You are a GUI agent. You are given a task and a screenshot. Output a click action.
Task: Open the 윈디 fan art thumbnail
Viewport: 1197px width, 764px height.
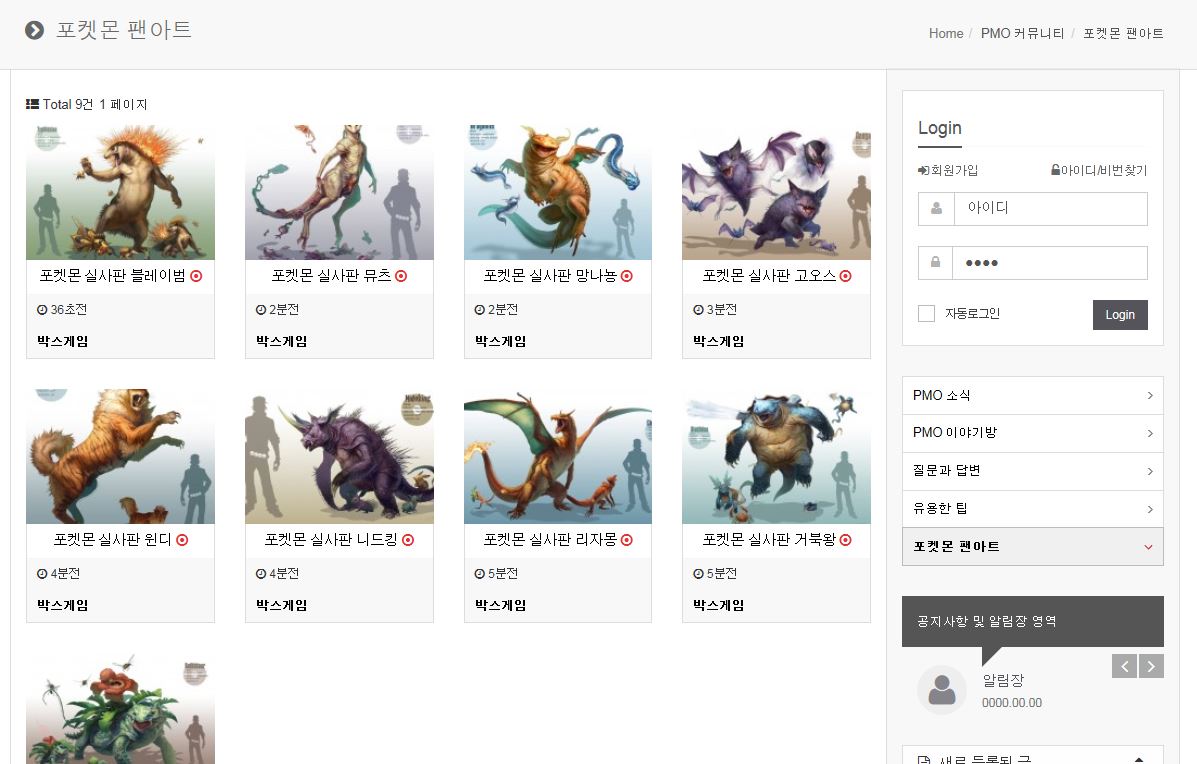pyautogui.click(x=121, y=456)
